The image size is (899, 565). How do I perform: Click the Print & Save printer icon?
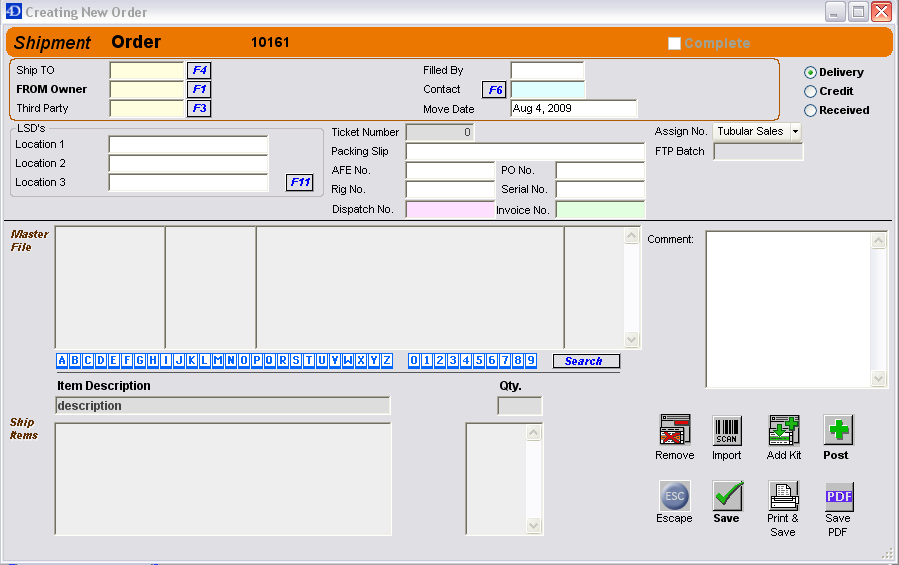point(784,496)
